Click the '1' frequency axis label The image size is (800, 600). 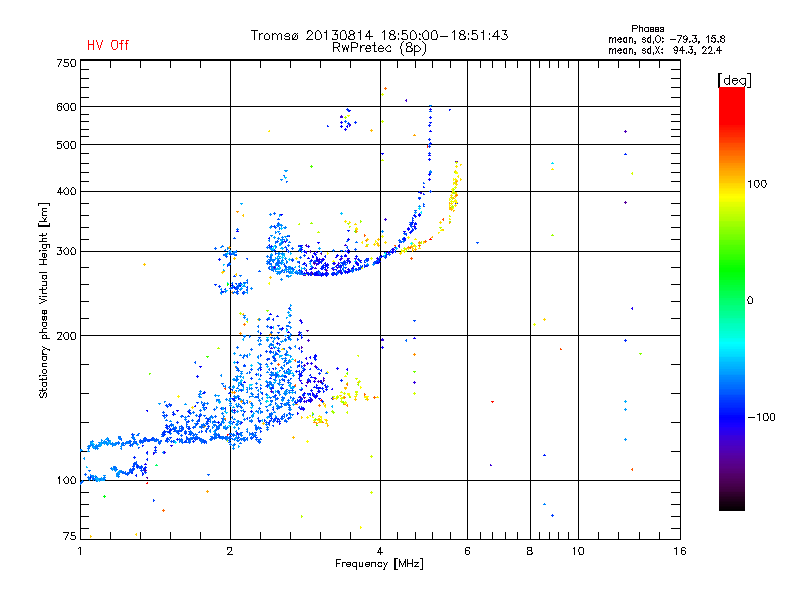tap(80, 551)
